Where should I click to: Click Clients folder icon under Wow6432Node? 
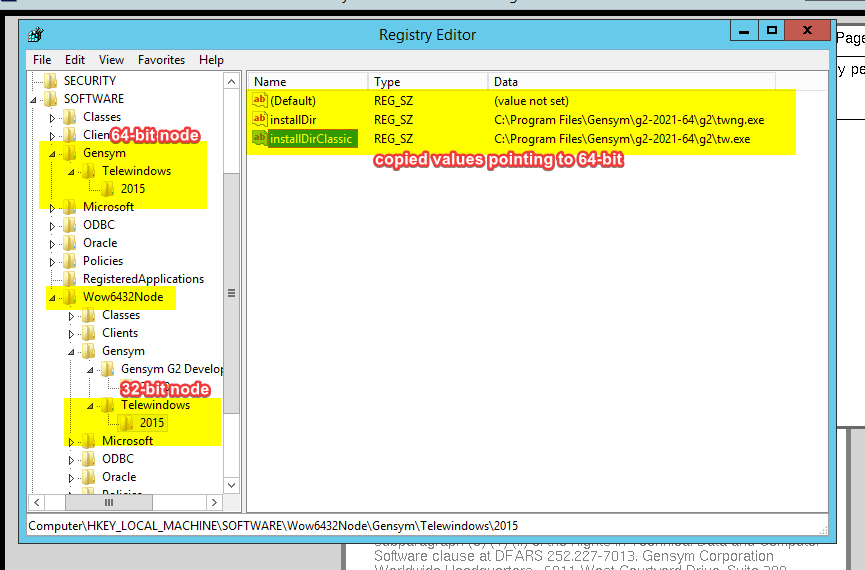[89, 333]
